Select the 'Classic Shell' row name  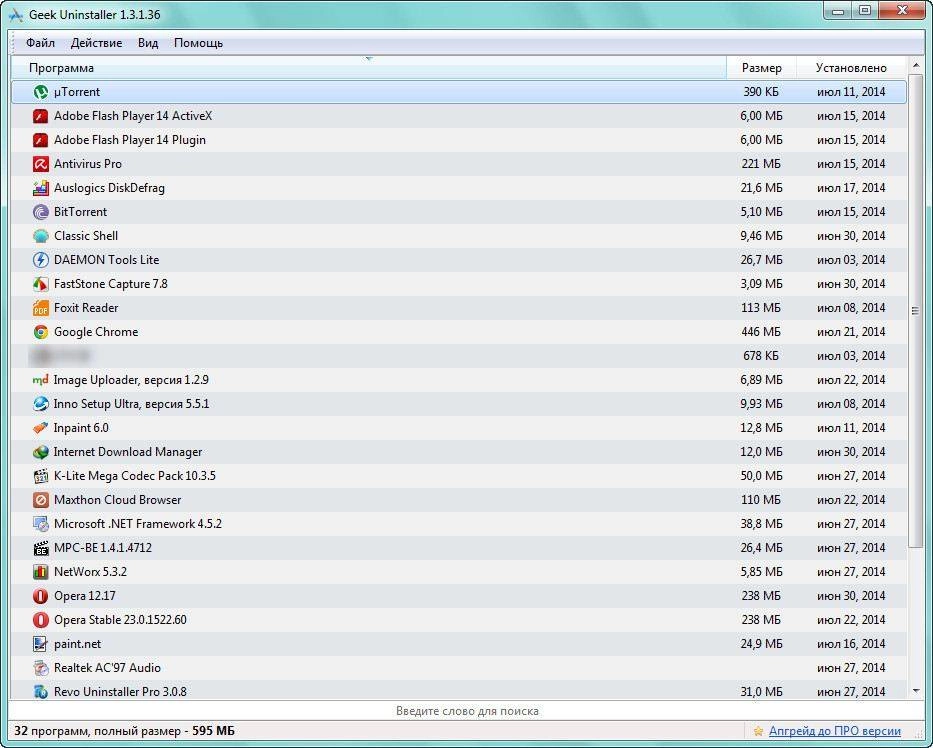tap(86, 236)
